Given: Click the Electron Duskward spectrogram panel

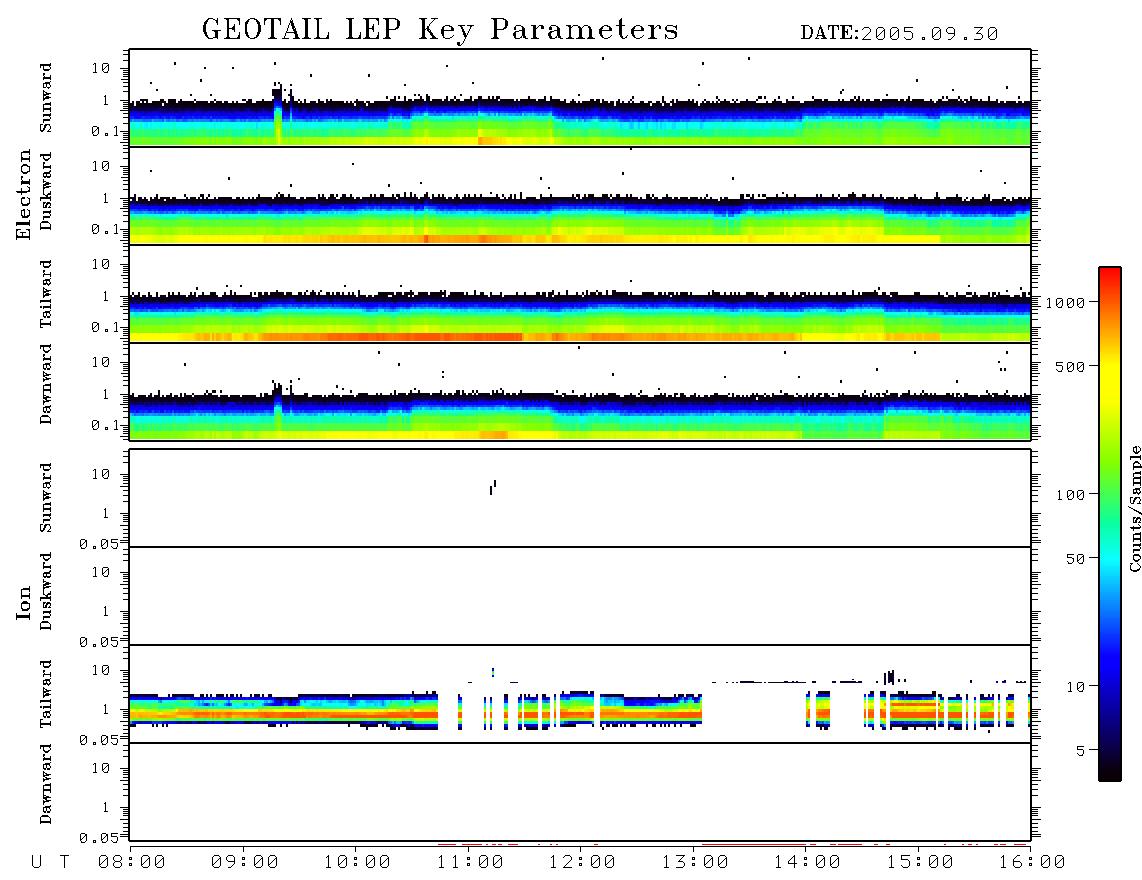Looking at the screenshot, I should click(580, 195).
